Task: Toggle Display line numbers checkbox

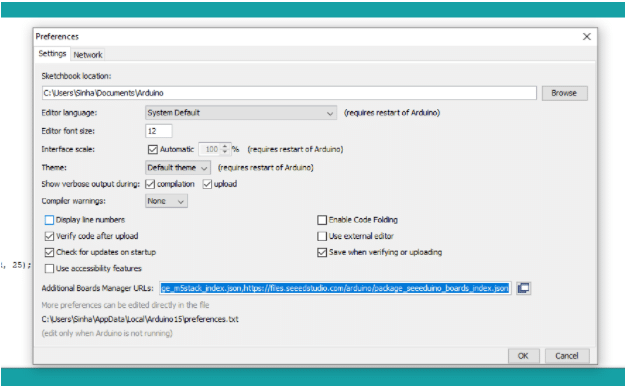Action: point(49,220)
